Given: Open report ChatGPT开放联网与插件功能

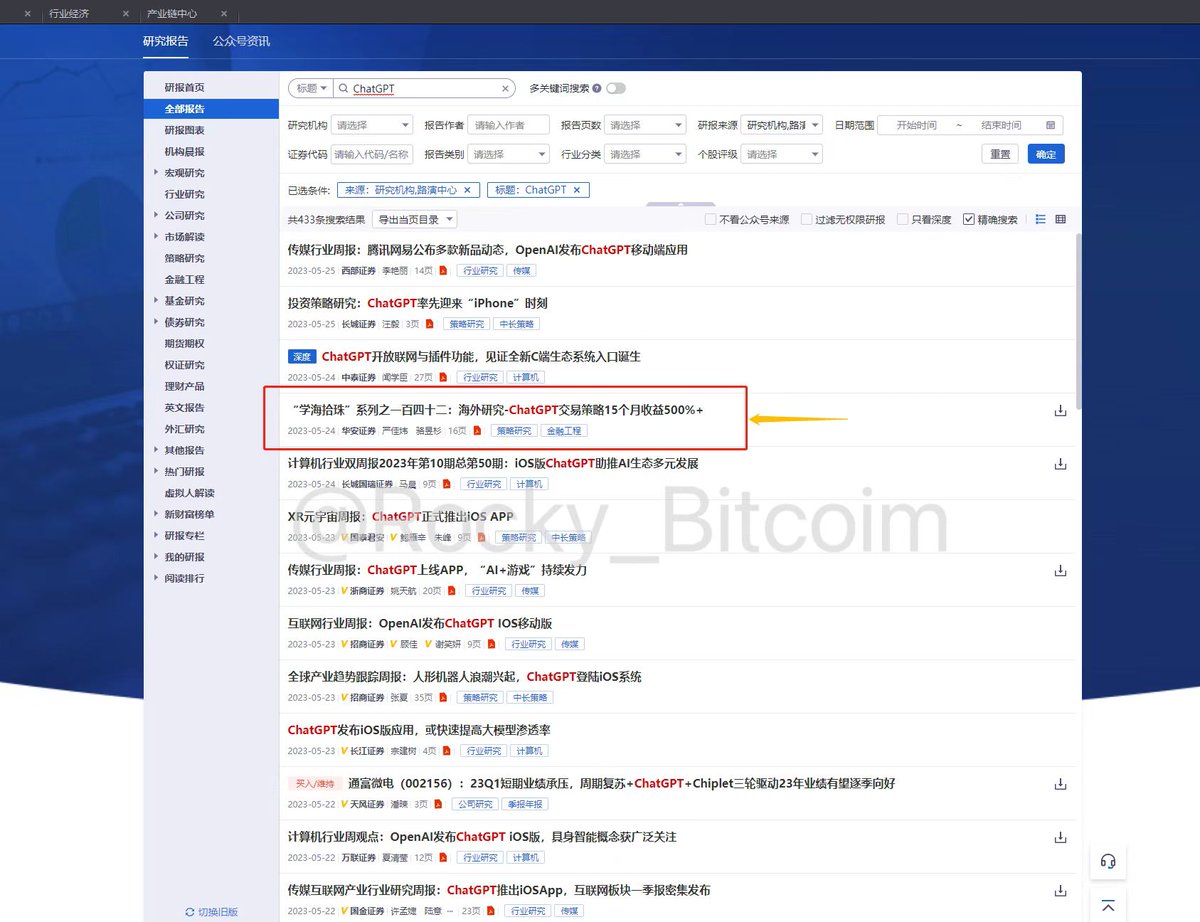Looking at the screenshot, I should click(481, 357).
